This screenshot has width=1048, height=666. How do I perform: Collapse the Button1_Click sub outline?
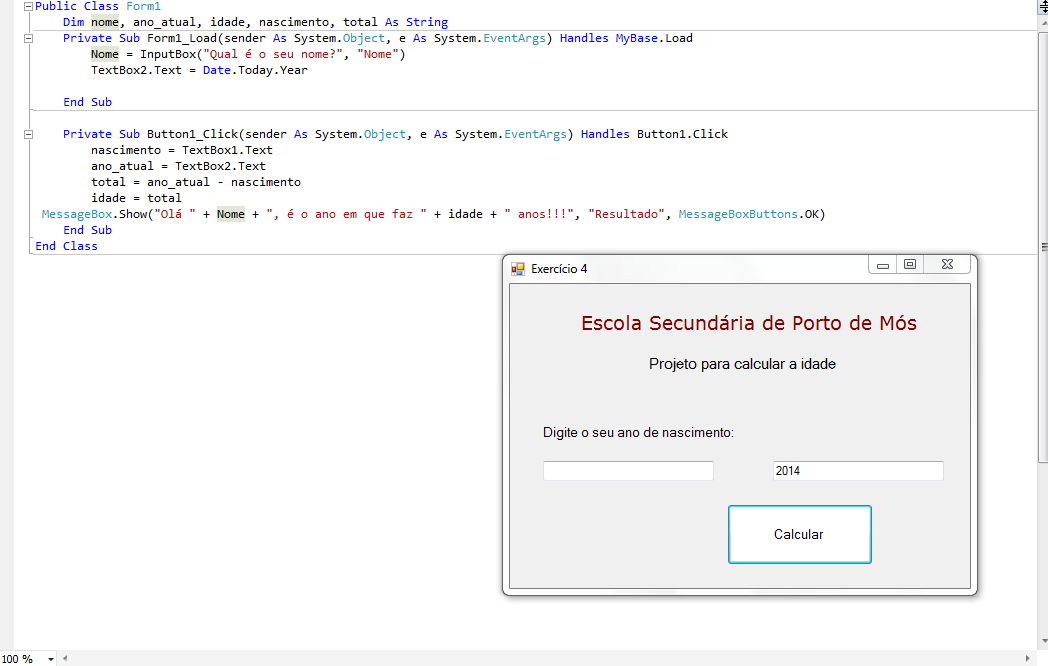pos(28,134)
